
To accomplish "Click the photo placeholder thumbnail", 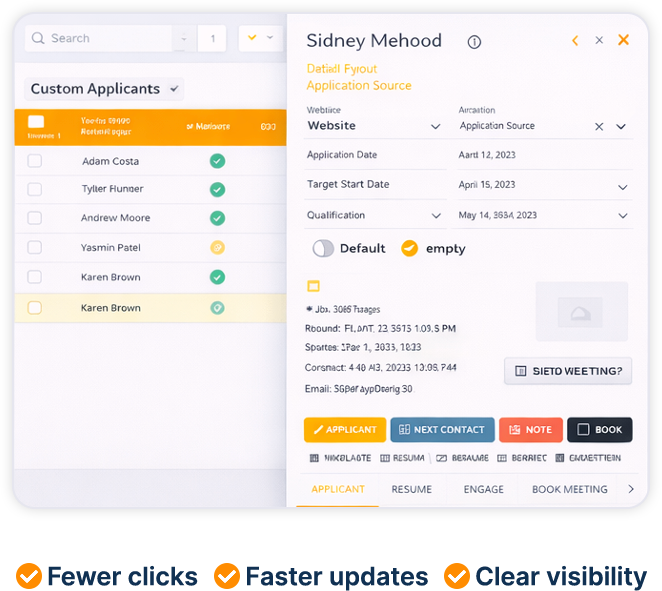I will tap(581, 311).
